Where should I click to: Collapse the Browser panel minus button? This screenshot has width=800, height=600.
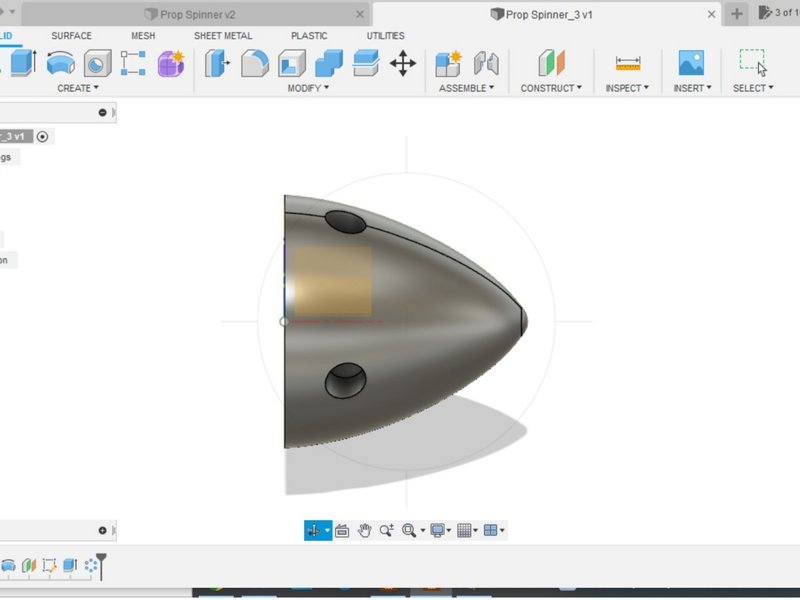103,112
